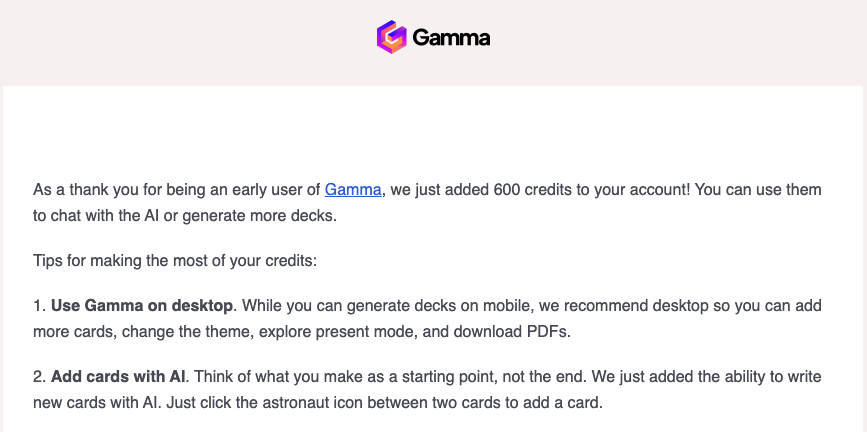Click the bold "Add cards with AI" heading
Image resolution: width=867 pixels, height=432 pixels.
click(x=119, y=377)
